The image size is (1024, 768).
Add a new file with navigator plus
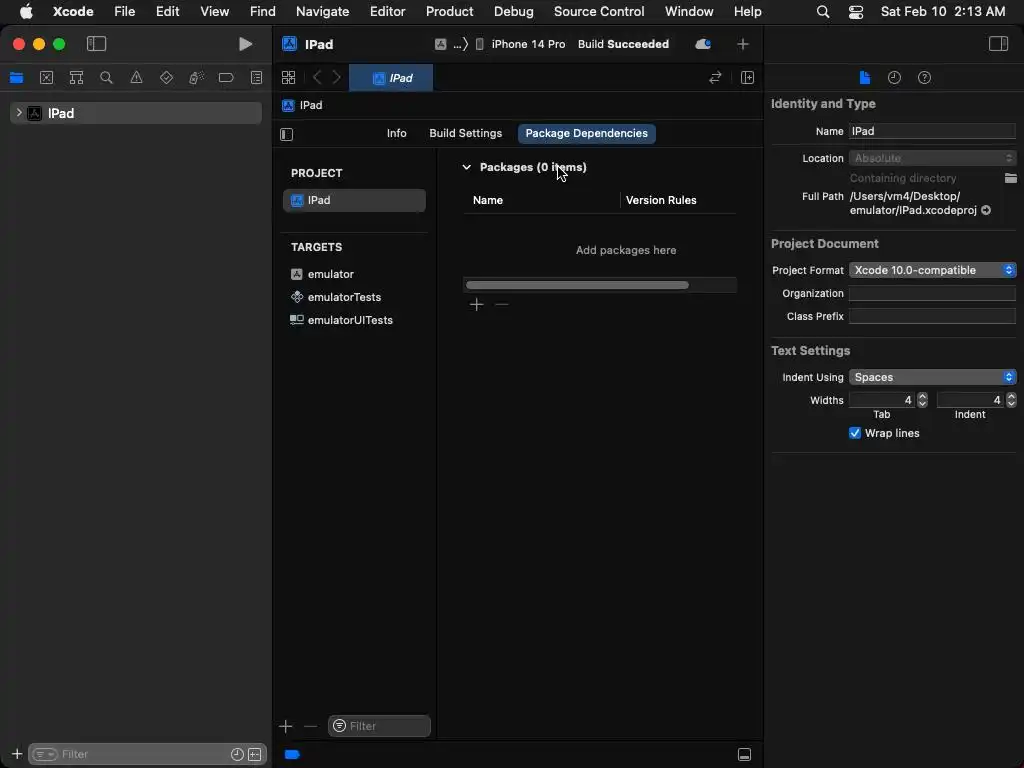(17, 754)
